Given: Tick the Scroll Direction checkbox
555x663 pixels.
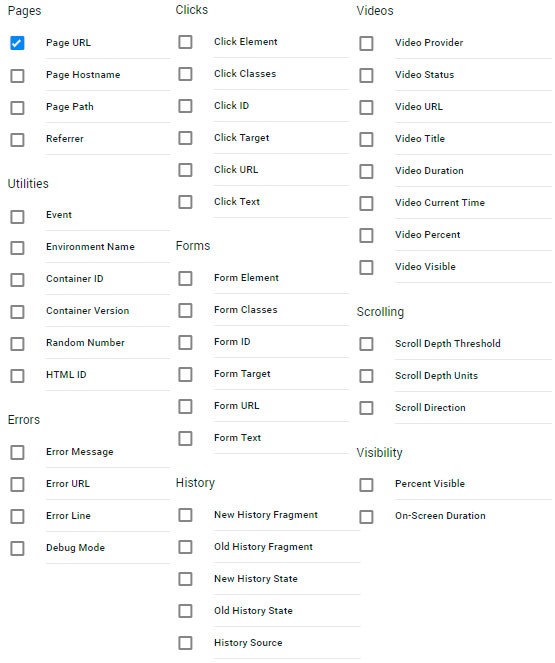Looking at the screenshot, I should pyautogui.click(x=366, y=408).
